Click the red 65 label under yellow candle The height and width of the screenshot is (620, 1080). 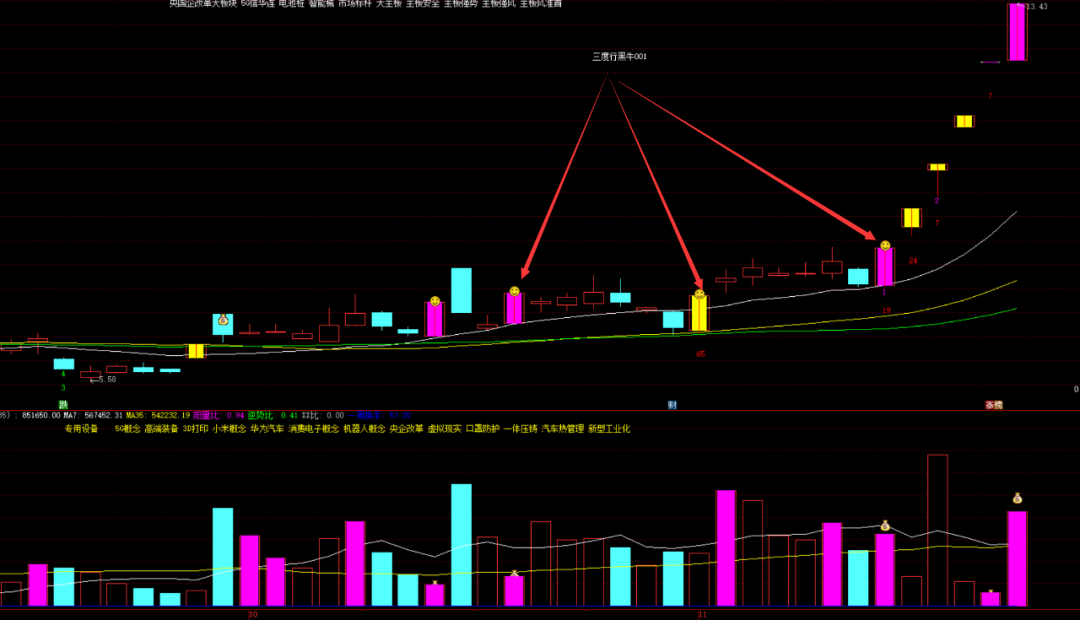700,354
